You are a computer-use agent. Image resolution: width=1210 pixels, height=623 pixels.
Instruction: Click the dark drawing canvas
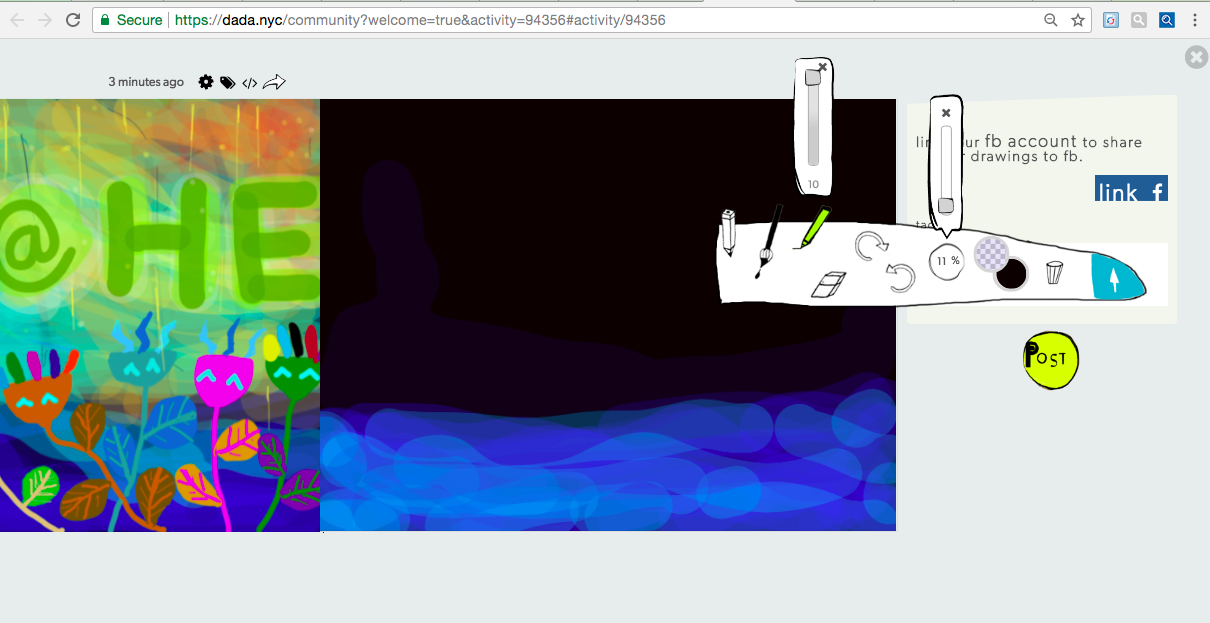click(608, 315)
